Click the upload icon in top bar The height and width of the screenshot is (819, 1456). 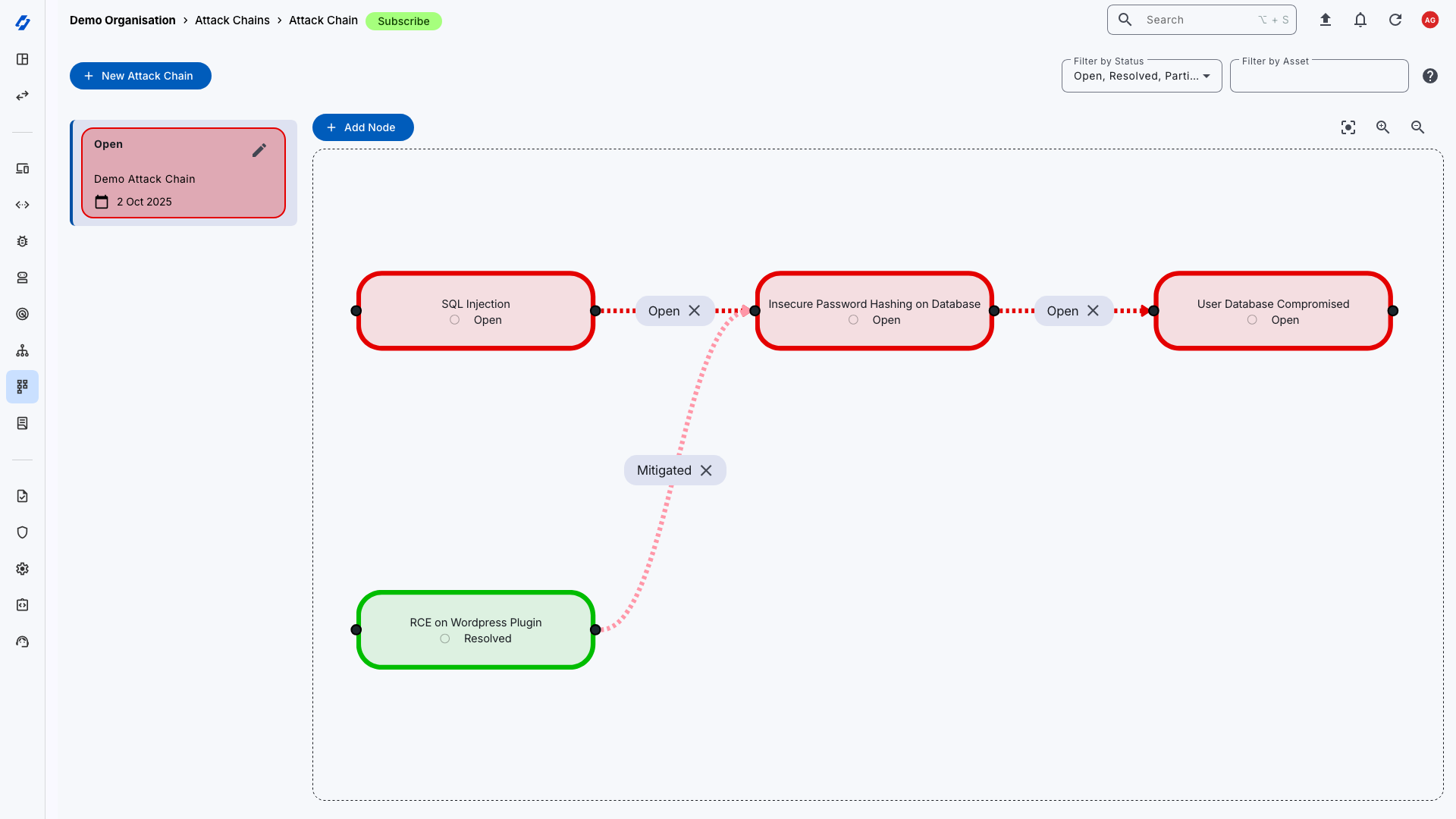pyautogui.click(x=1326, y=20)
